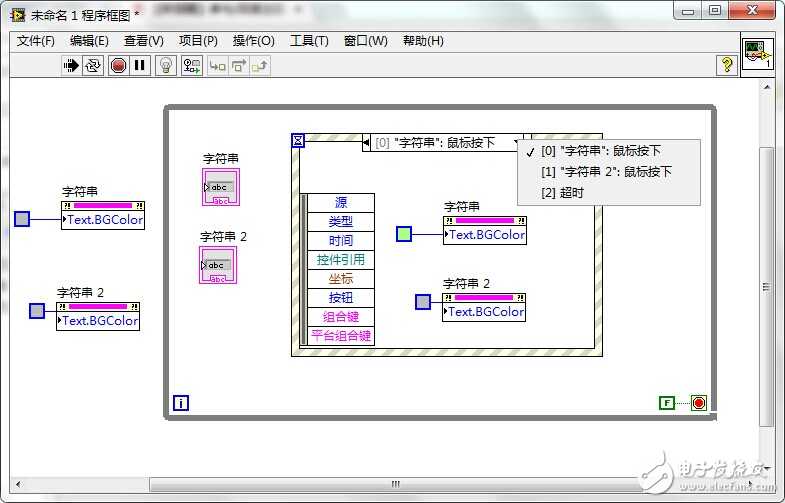The height and width of the screenshot is (503, 785).
Task: Open the 项目(P) menu
Action: (x=198, y=41)
